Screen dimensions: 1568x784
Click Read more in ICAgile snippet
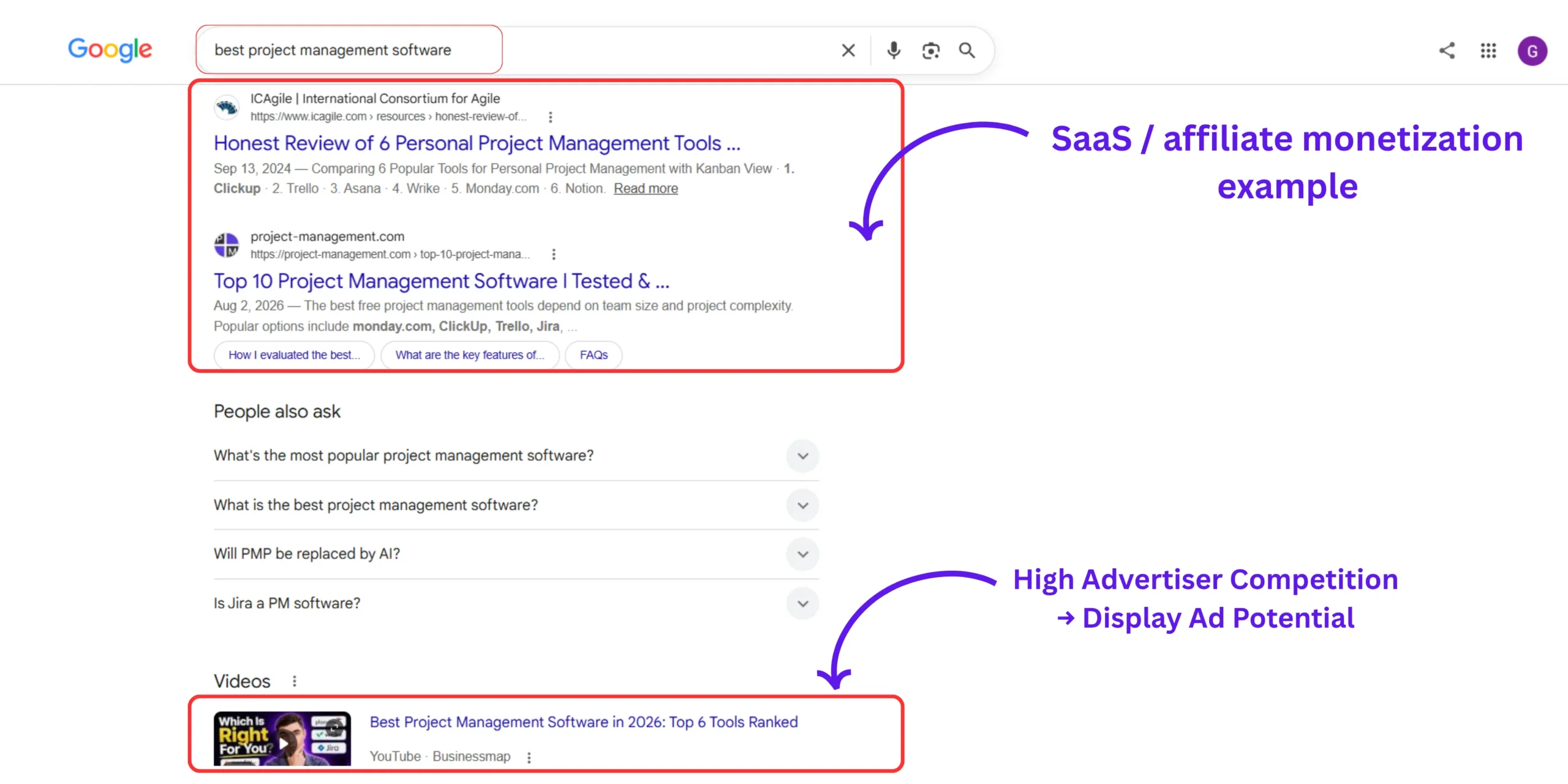click(646, 189)
